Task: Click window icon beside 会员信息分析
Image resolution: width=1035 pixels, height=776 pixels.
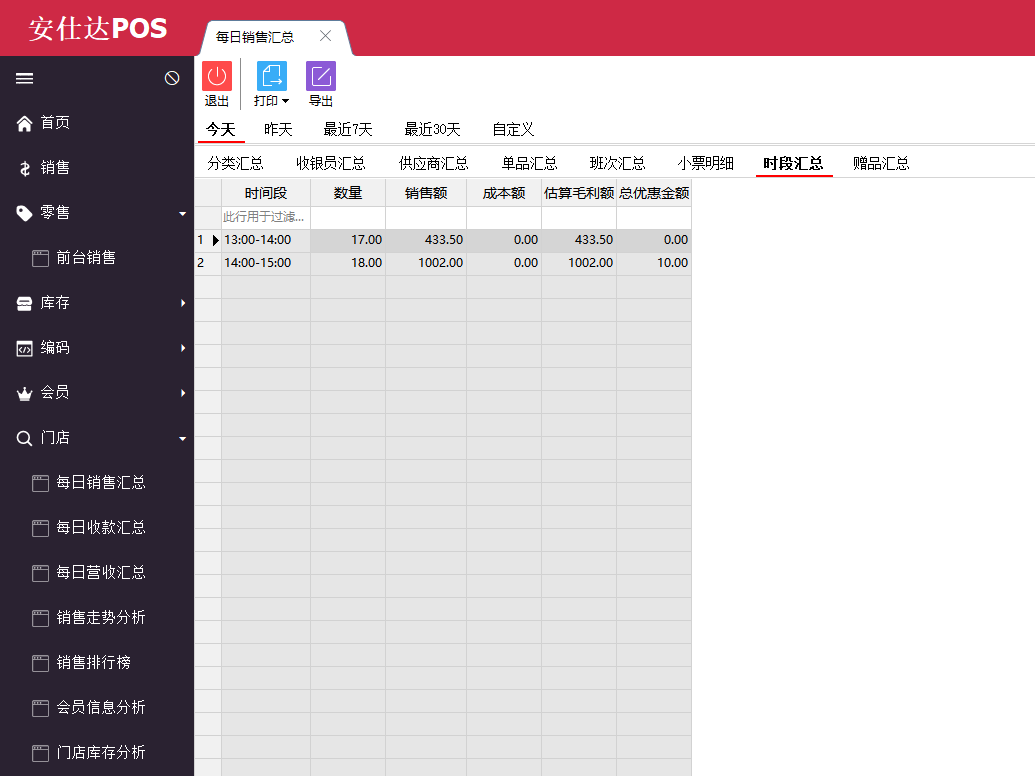Action: point(40,708)
